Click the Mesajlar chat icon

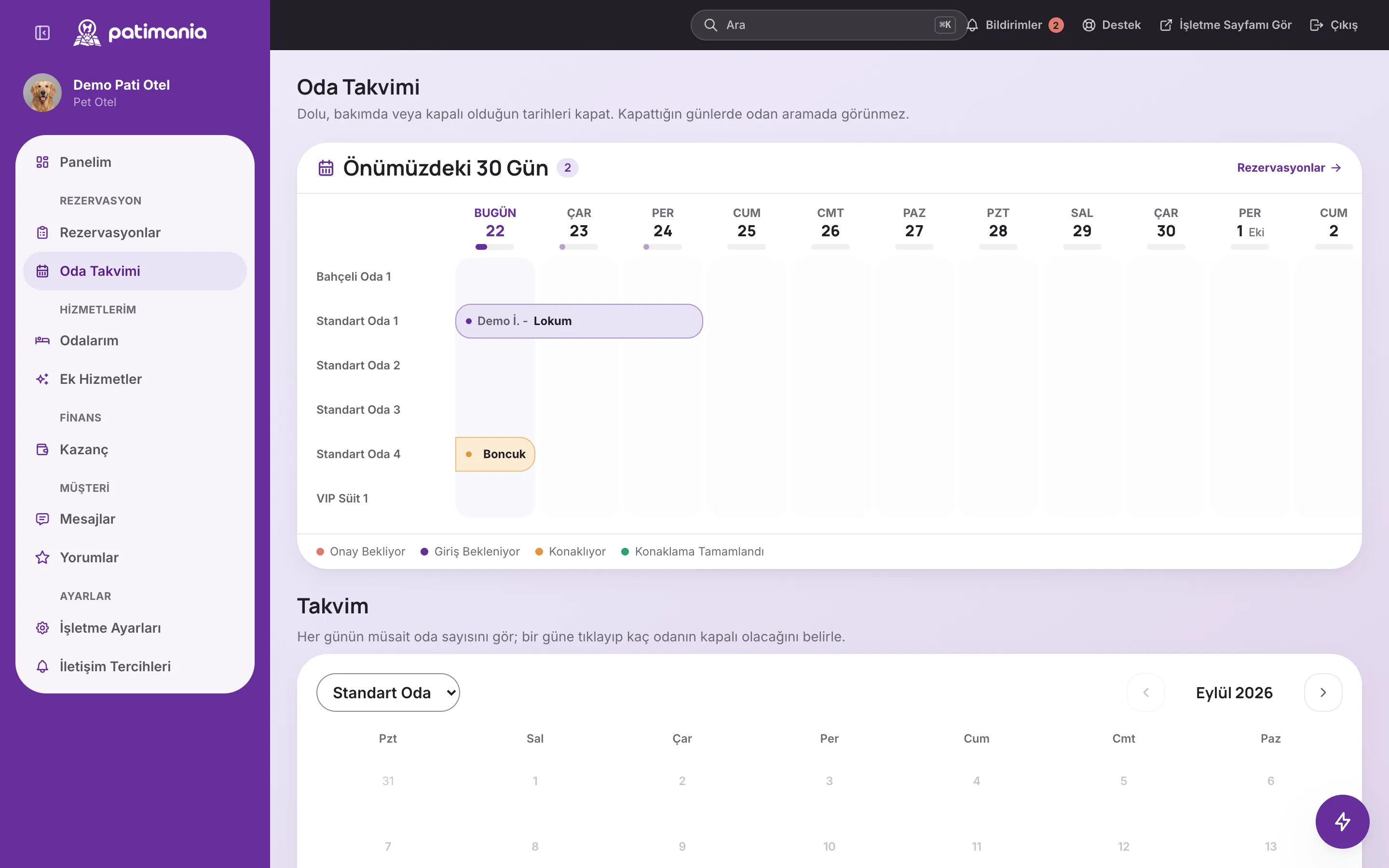(42, 519)
